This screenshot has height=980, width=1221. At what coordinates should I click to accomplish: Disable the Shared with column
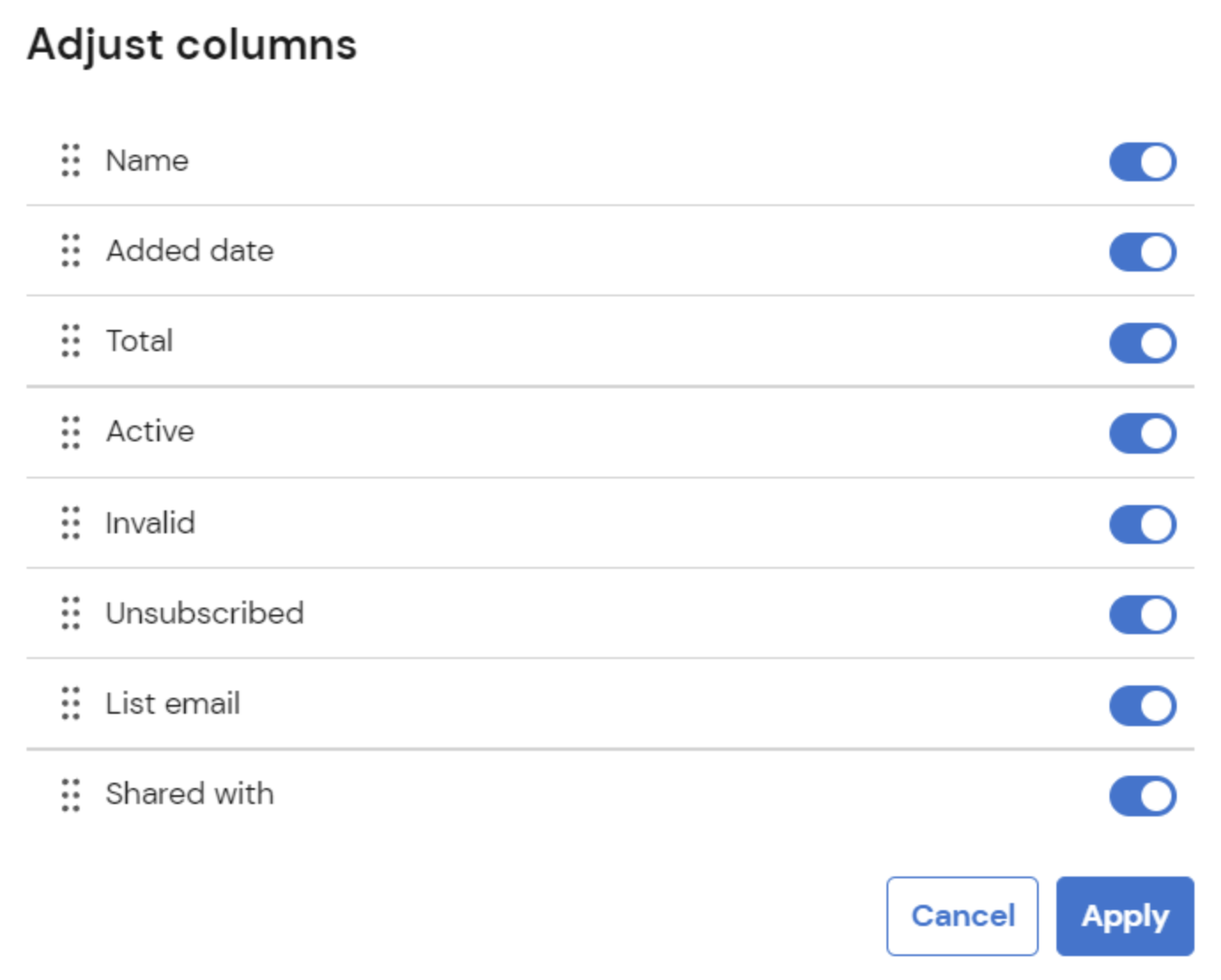coord(1142,794)
